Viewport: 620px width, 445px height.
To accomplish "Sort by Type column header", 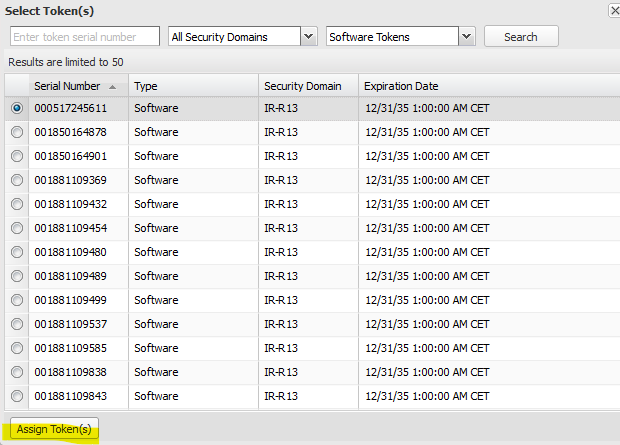I will [146, 86].
